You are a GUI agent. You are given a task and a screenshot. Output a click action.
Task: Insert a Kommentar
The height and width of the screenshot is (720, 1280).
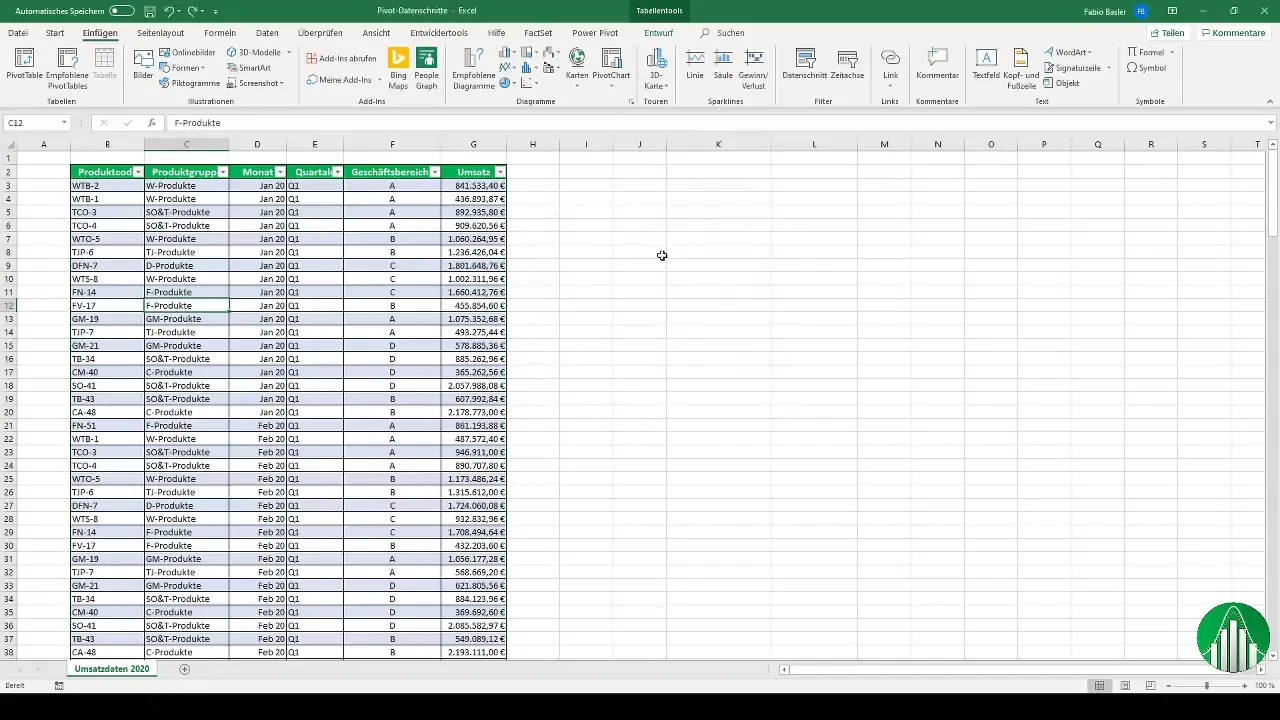click(937, 65)
